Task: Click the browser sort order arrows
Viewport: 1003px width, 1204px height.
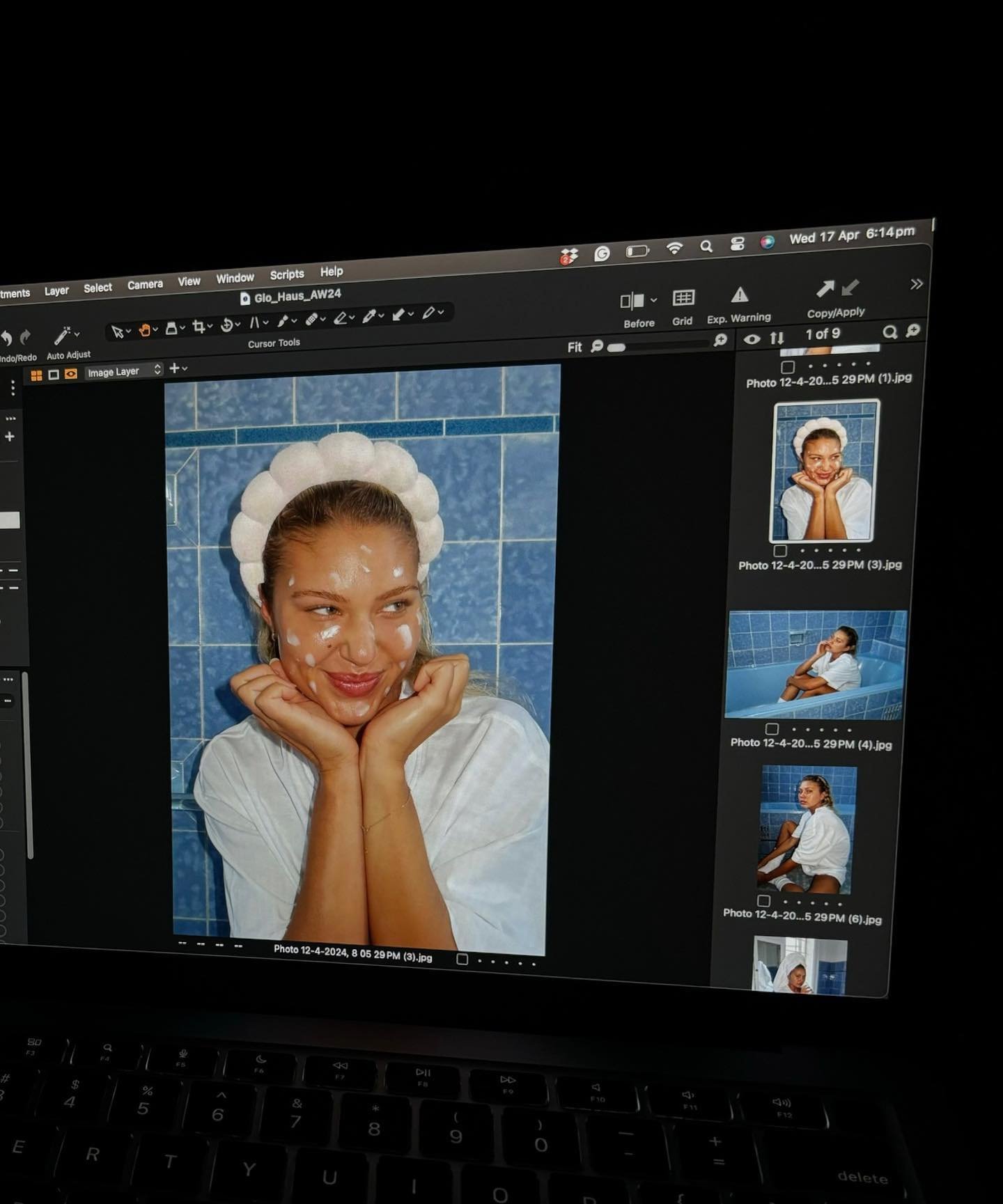Action: [777, 338]
